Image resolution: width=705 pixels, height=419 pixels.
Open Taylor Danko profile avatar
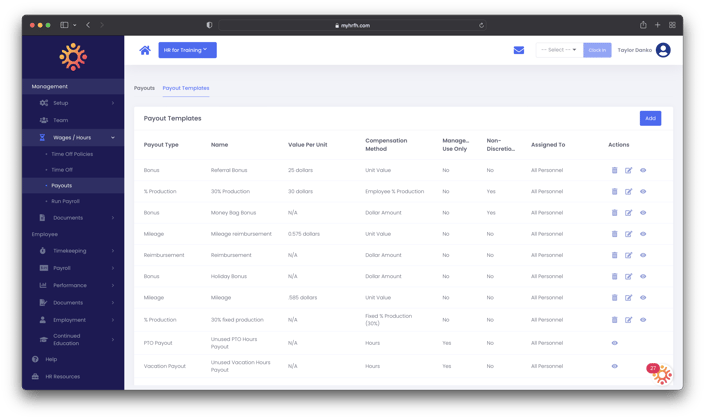(663, 50)
